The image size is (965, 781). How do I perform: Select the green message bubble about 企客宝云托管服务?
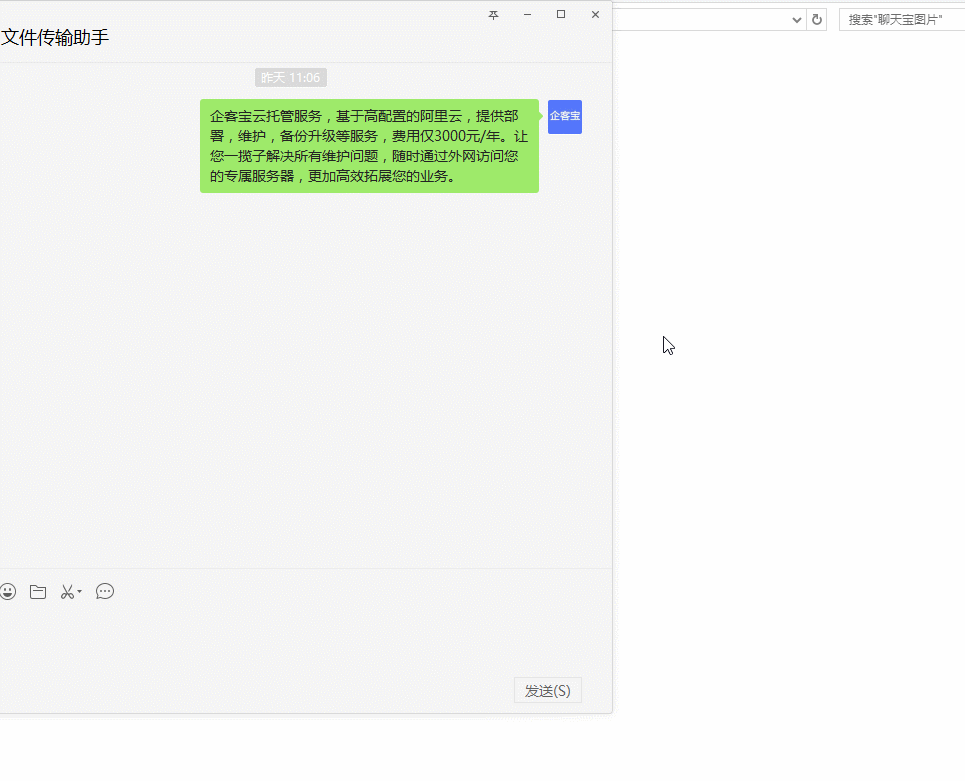click(x=370, y=145)
